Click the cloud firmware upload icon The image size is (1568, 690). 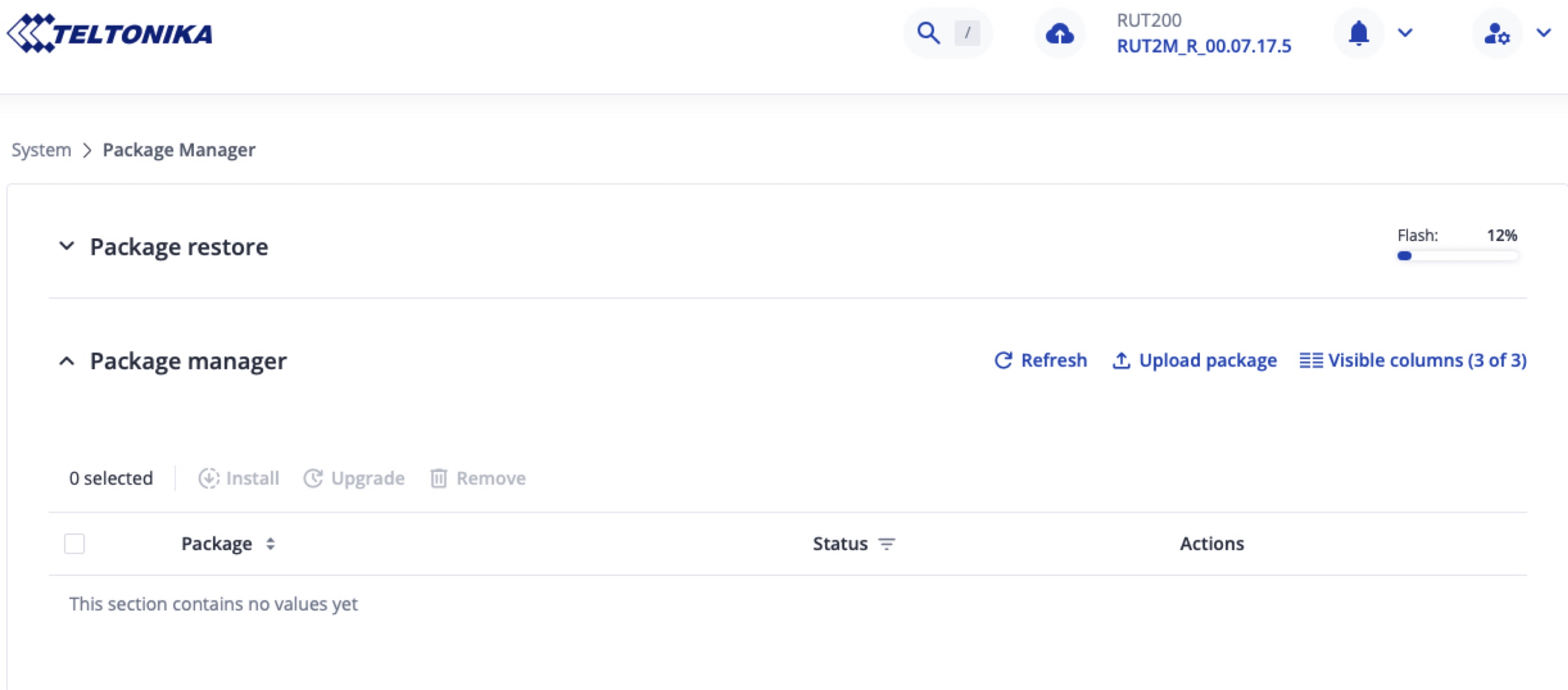(1059, 33)
